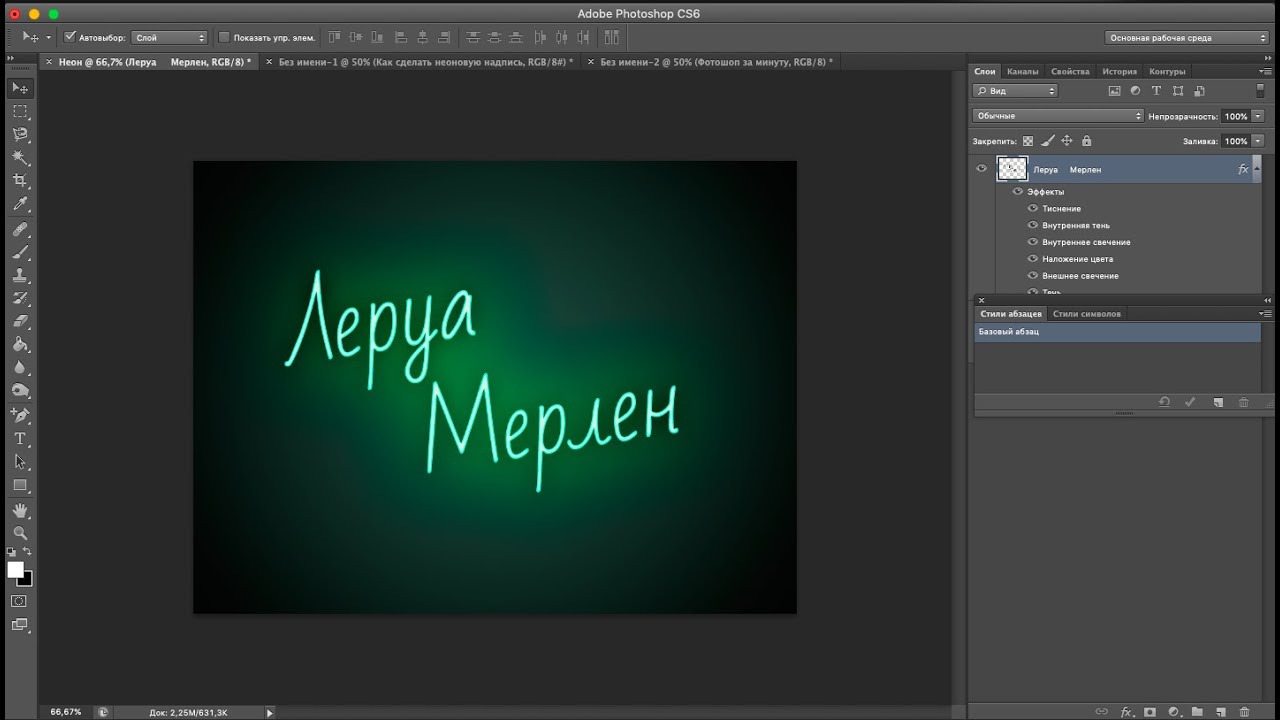Image resolution: width=1280 pixels, height=720 pixels.
Task: Open the Вид layer filter dropdown
Action: pos(1015,90)
